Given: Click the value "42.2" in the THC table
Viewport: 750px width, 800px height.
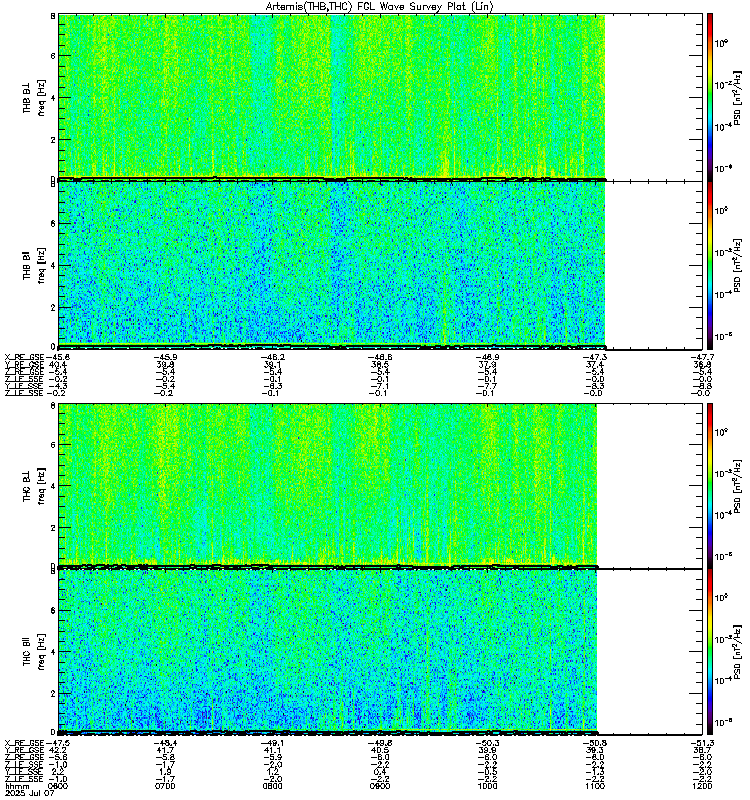Looking at the screenshot, I should (58, 750).
